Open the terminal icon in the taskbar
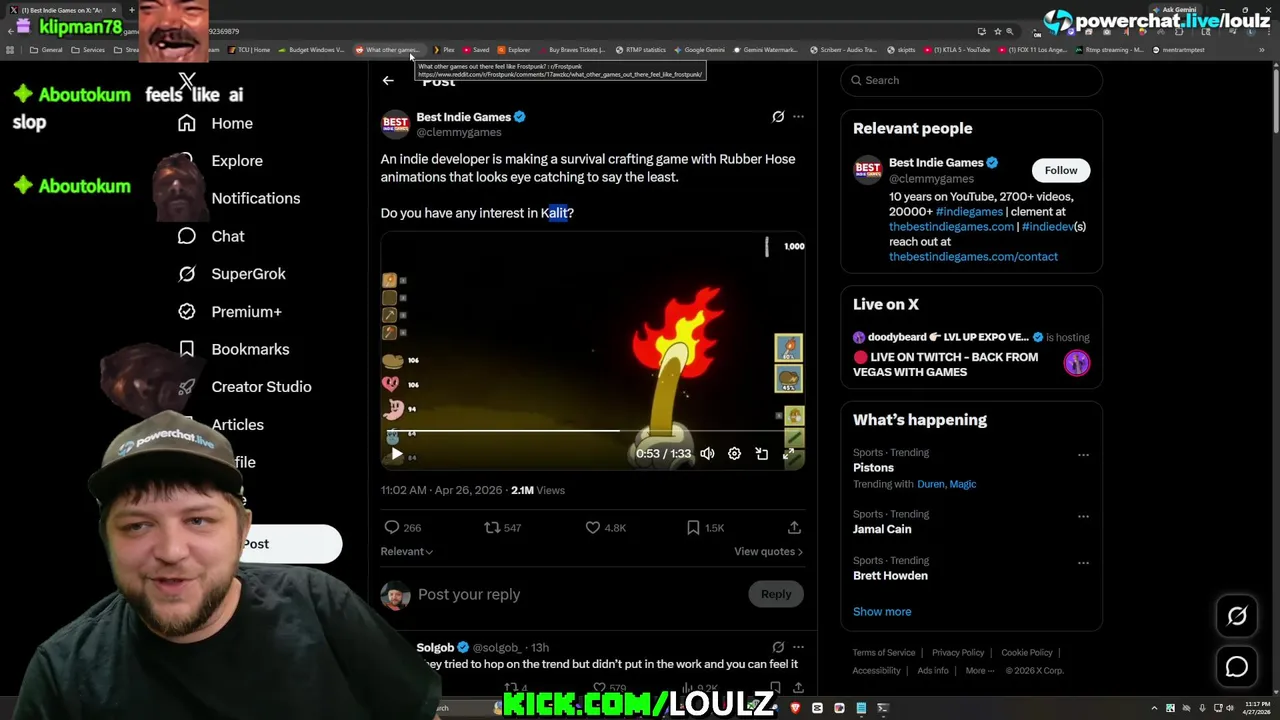This screenshot has height=720, width=1280. click(883, 708)
